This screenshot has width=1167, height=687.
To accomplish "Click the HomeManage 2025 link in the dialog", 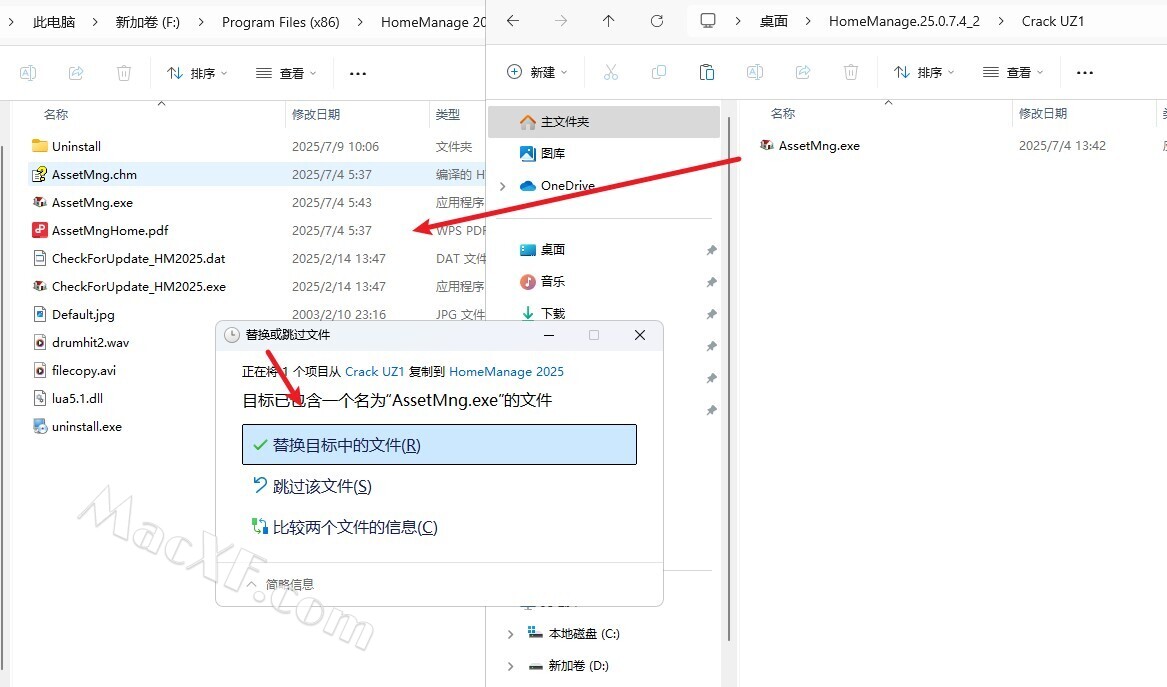I will 506,371.
